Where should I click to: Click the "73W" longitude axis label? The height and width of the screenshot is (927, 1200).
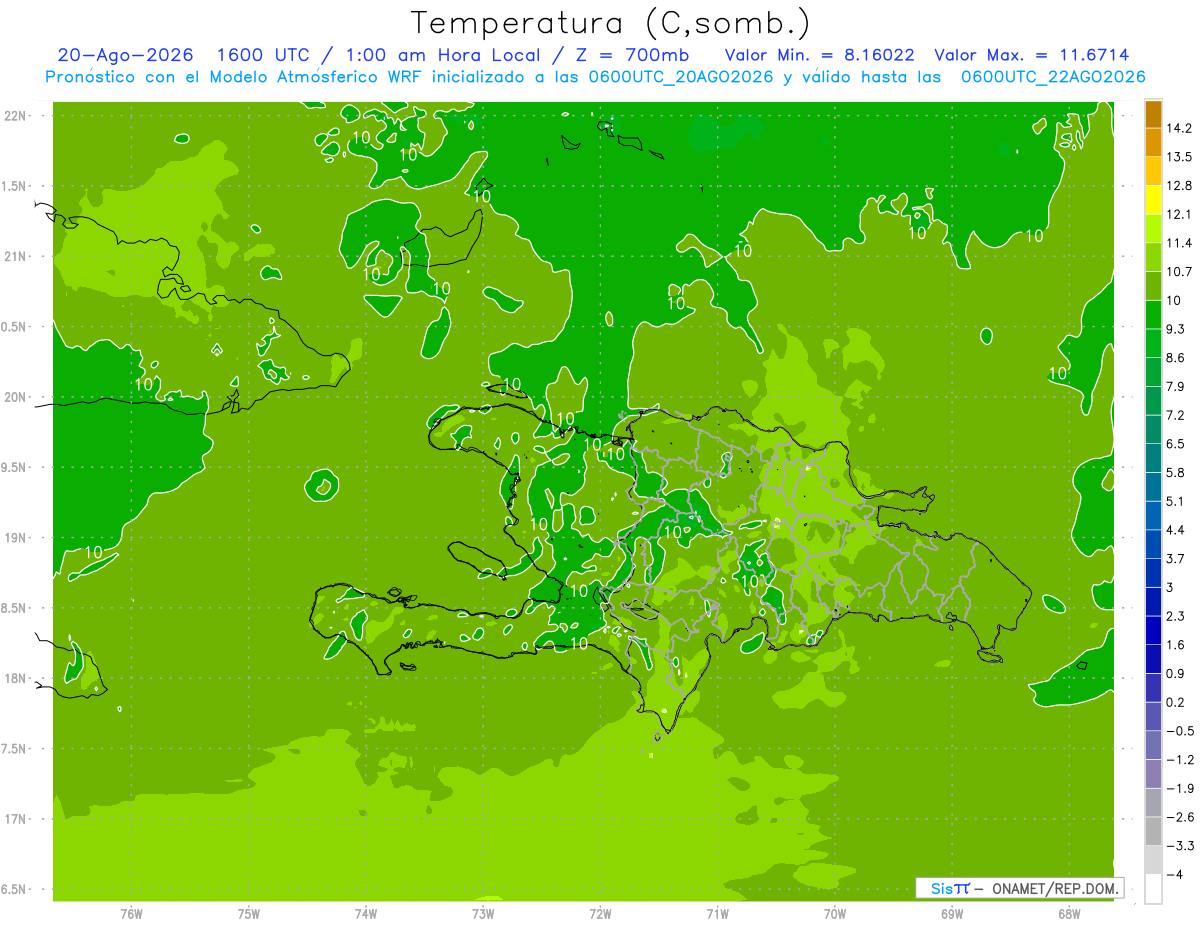point(483,914)
